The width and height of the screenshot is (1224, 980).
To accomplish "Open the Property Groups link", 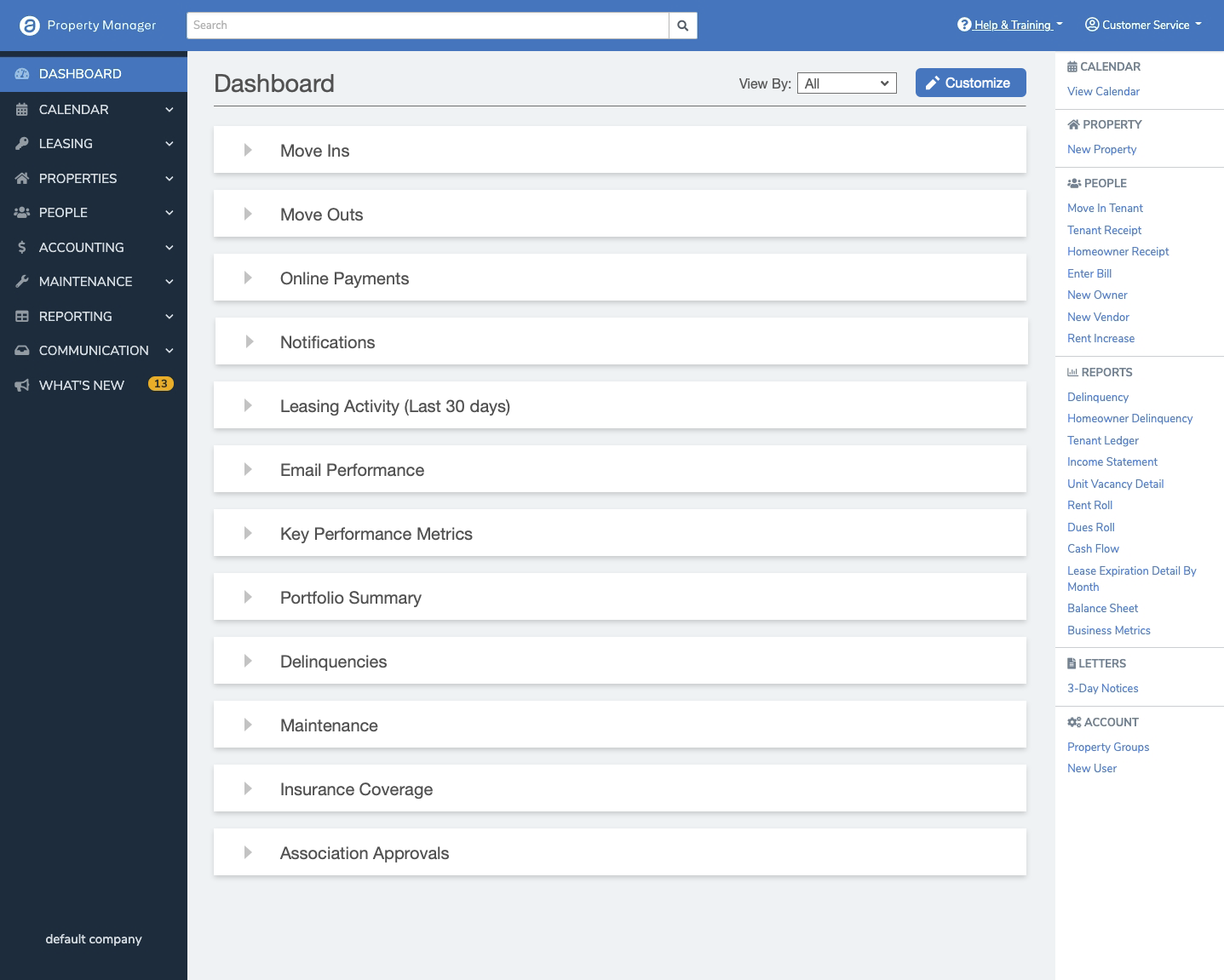I will tap(1108, 747).
